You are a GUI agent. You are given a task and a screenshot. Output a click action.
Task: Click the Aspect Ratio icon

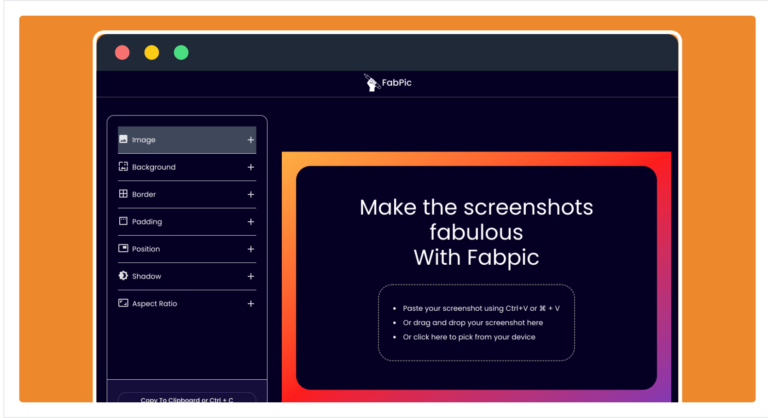(x=123, y=303)
